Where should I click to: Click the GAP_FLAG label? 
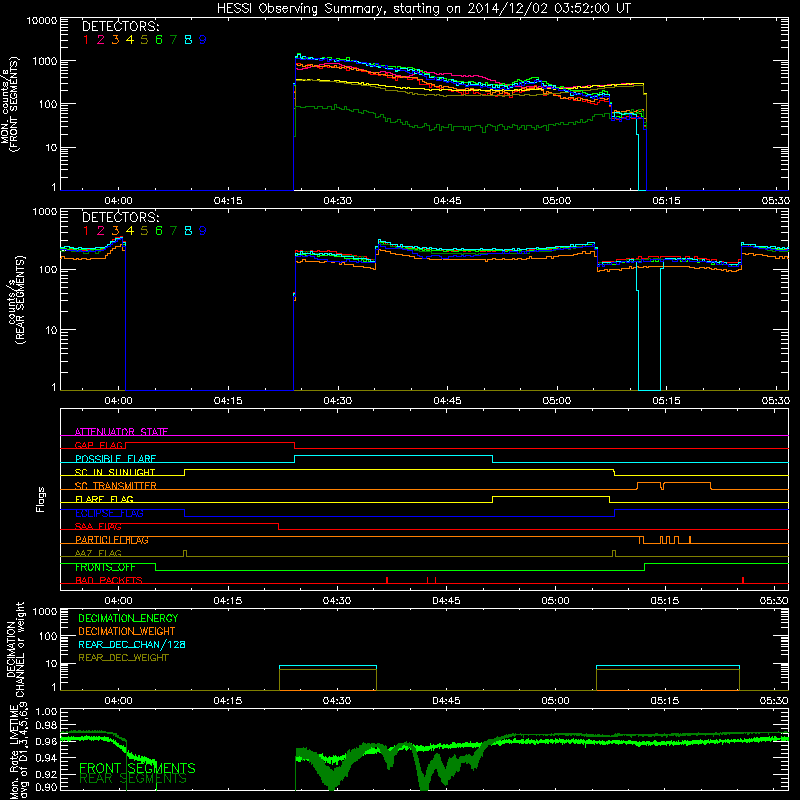(x=99, y=445)
